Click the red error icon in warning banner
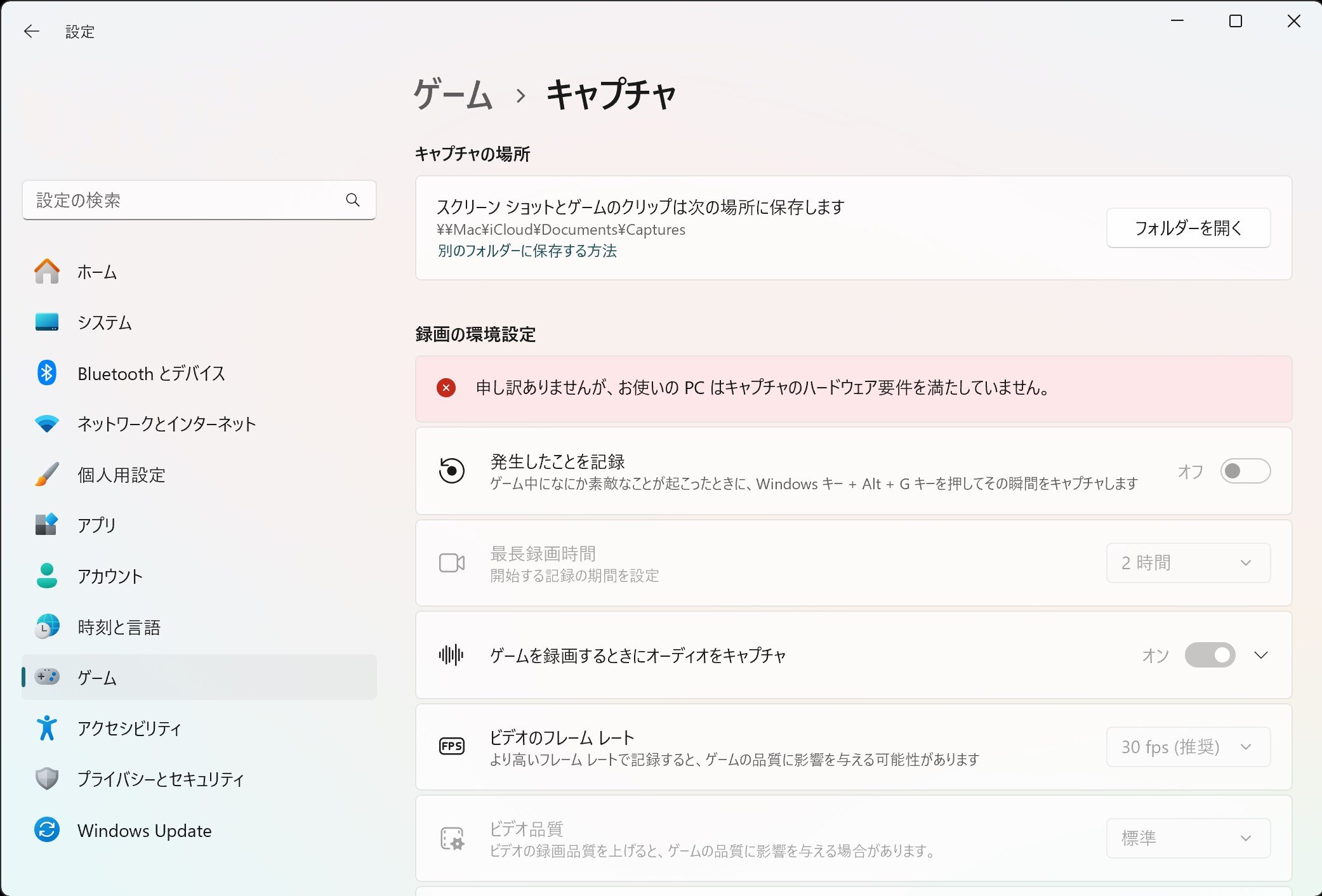 (x=446, y=388)
